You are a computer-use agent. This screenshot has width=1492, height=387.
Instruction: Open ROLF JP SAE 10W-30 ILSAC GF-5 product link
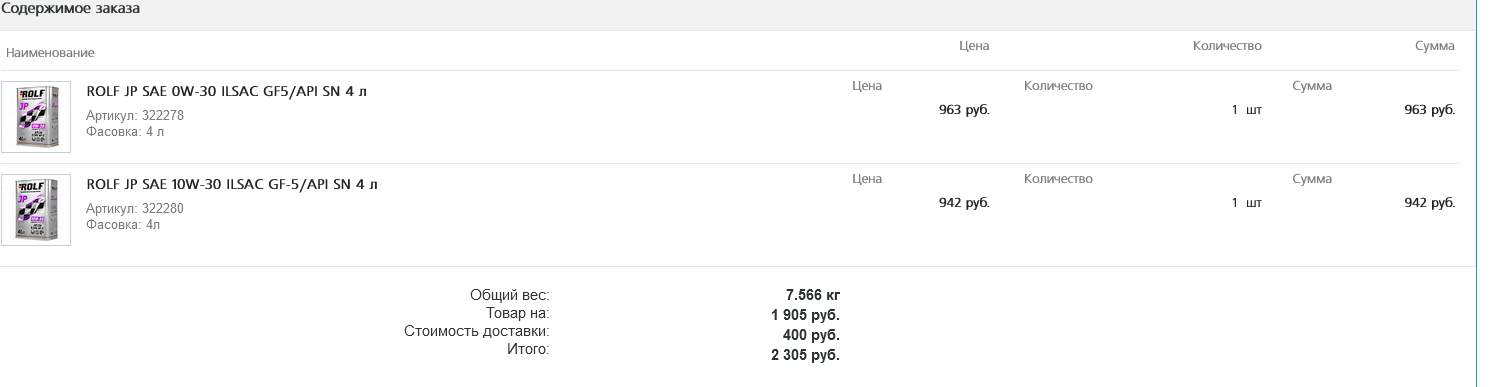pyautogui.click(x=232, y=185)
